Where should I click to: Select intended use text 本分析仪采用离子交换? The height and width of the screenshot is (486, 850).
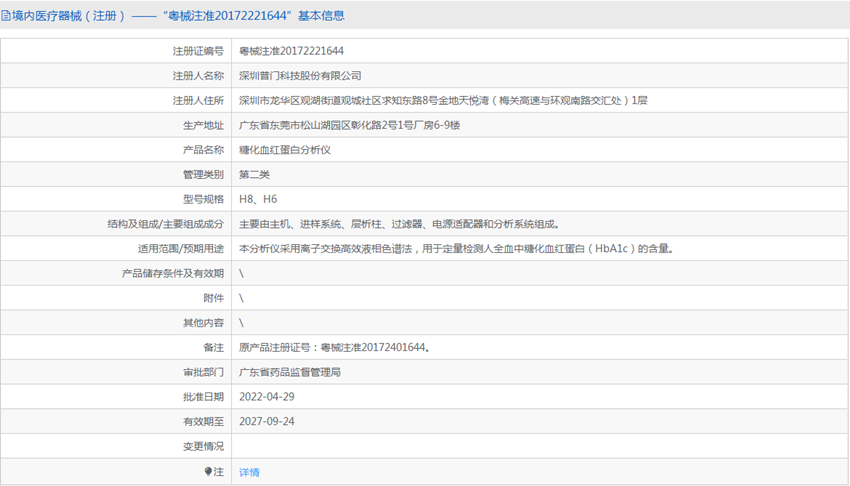(x=456, y=249)
